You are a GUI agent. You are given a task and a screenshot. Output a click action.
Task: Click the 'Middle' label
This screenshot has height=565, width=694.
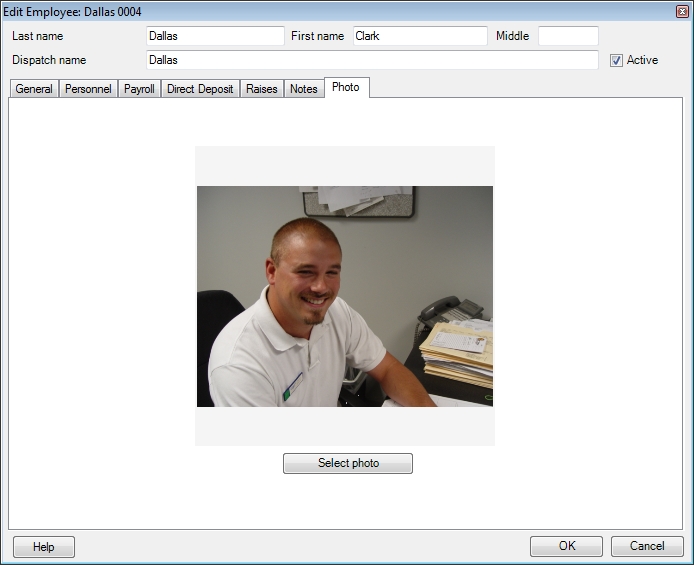(513, 36)
